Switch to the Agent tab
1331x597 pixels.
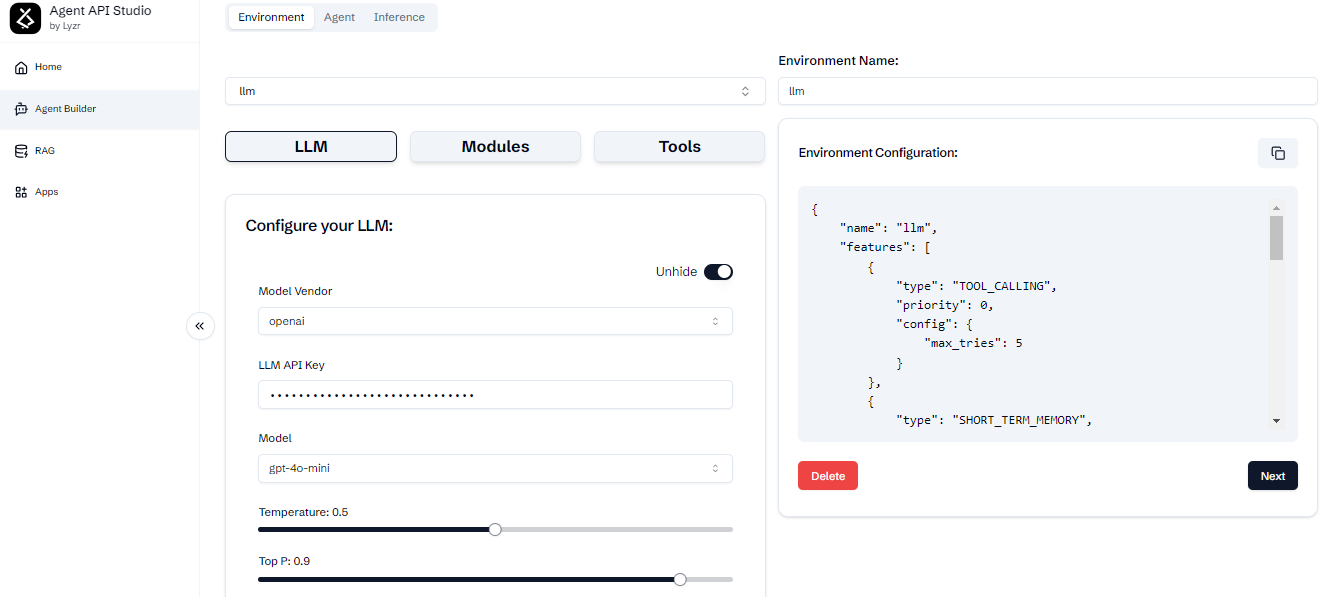coord(339,17)
